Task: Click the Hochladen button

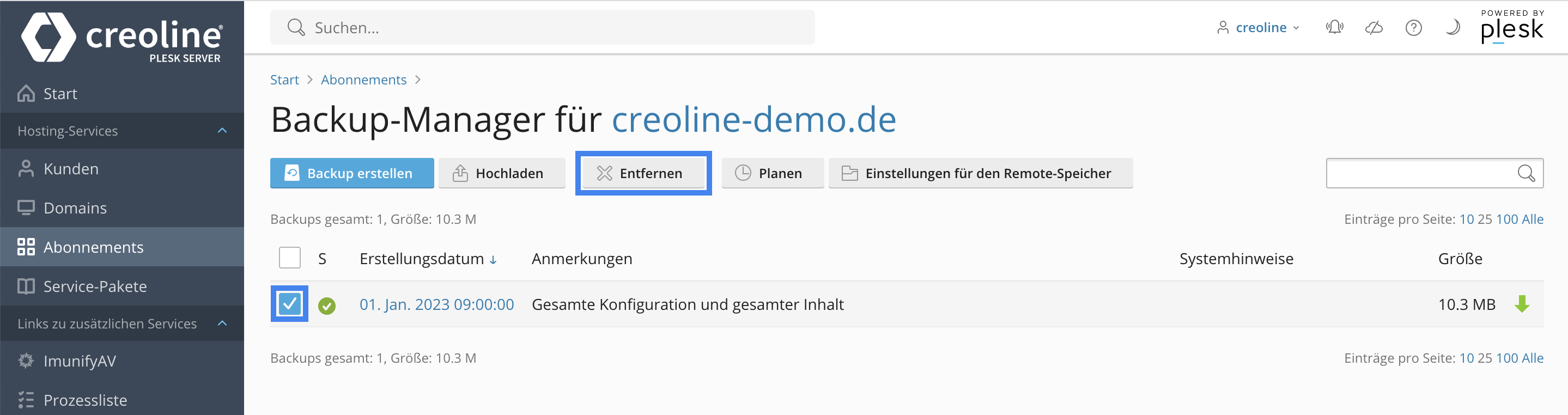Action: pos(502,173)
